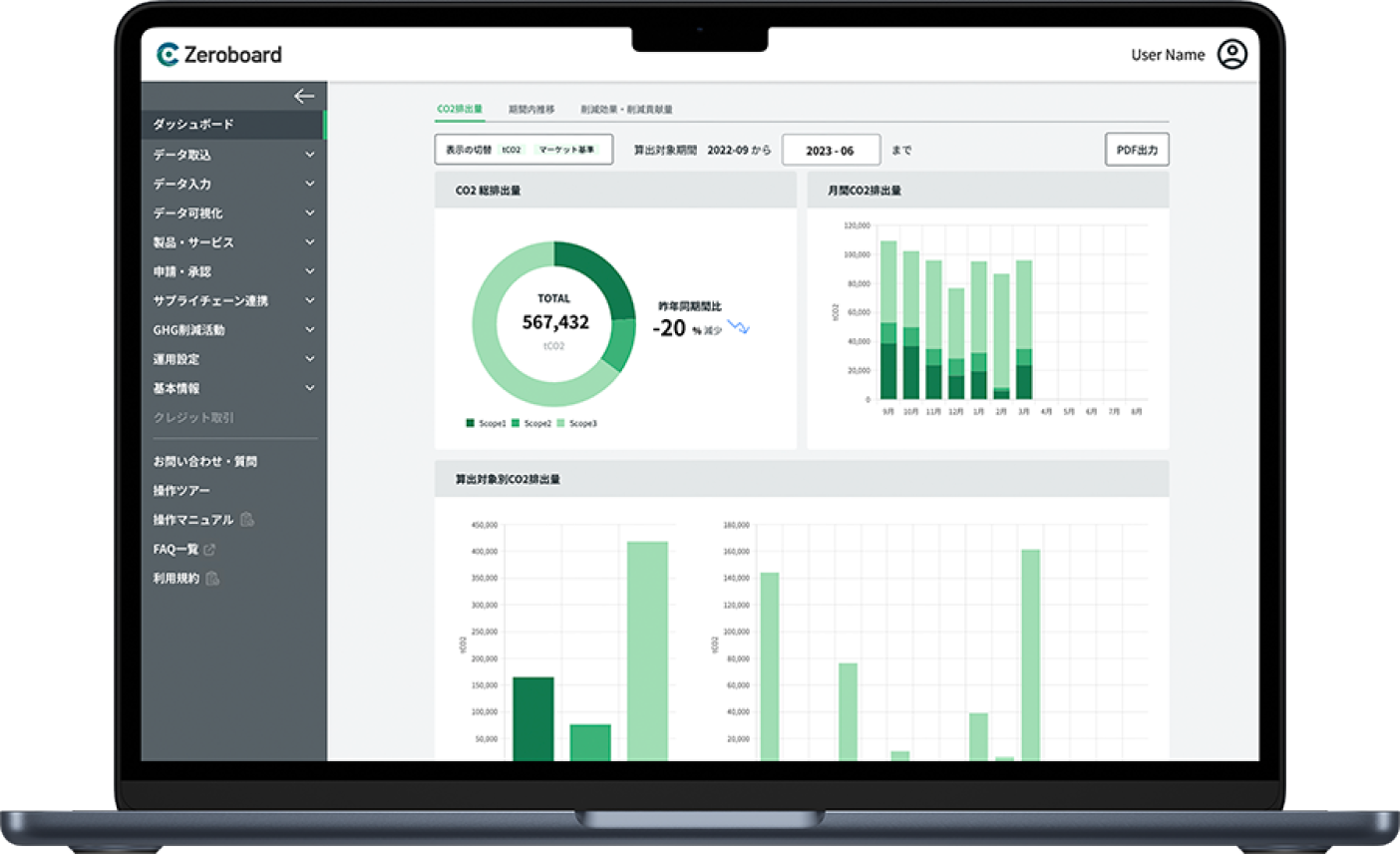Image resolution: width=1400 pixels, height=854 pixels.
Task: Click the 表示の切替 button
Action: 524,150
